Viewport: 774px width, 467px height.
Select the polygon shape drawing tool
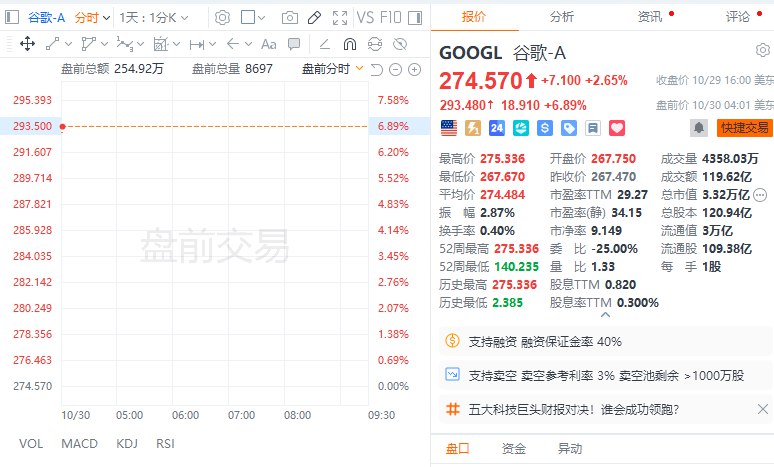88,44
